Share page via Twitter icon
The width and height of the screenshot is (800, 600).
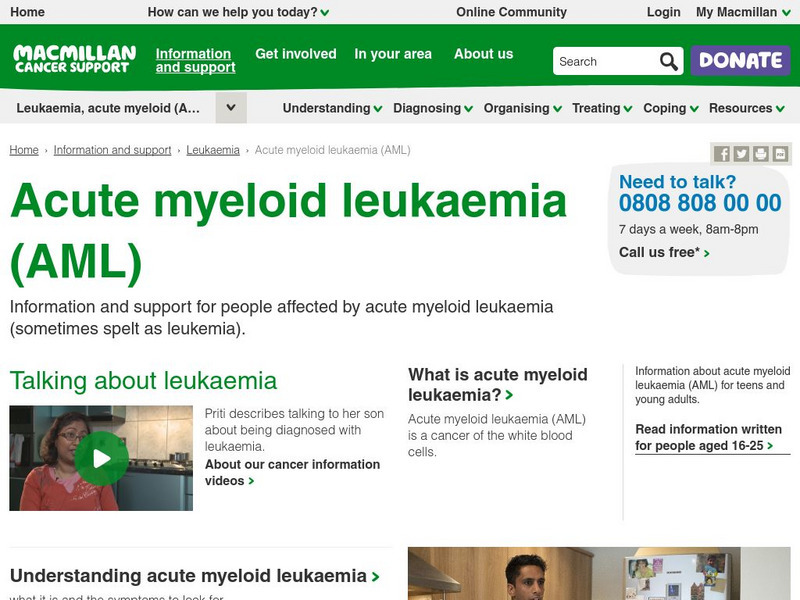coord(741,154)
